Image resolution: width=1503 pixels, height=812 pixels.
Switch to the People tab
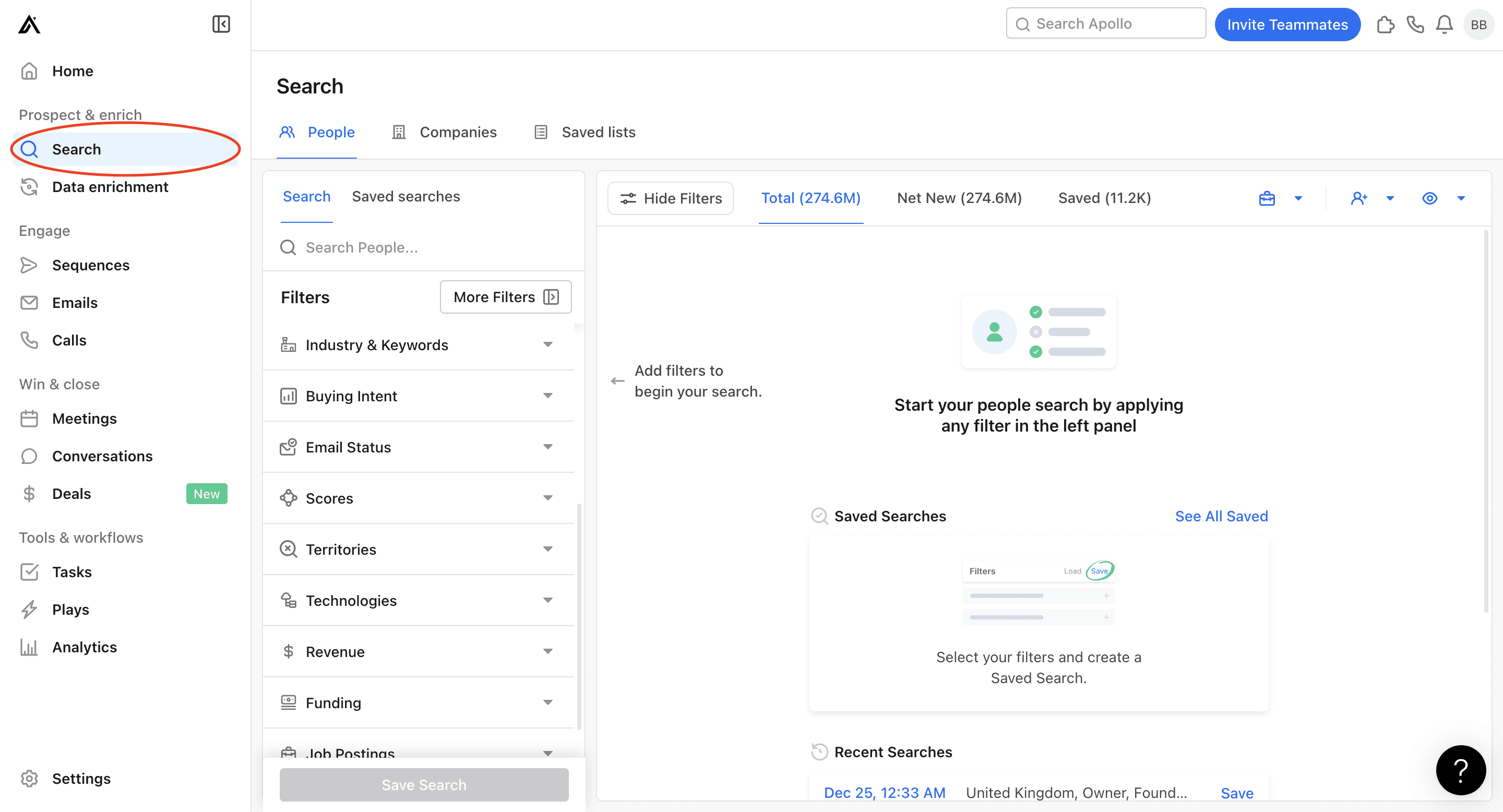pyautogui.click(x=317, y=133)
